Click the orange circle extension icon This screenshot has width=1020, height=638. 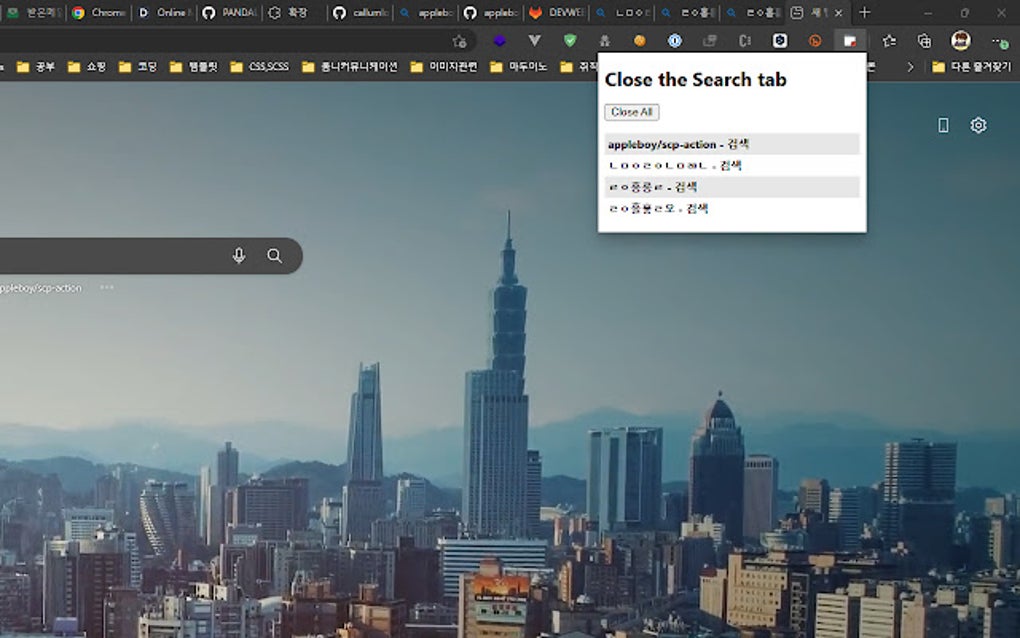[640, 40]
